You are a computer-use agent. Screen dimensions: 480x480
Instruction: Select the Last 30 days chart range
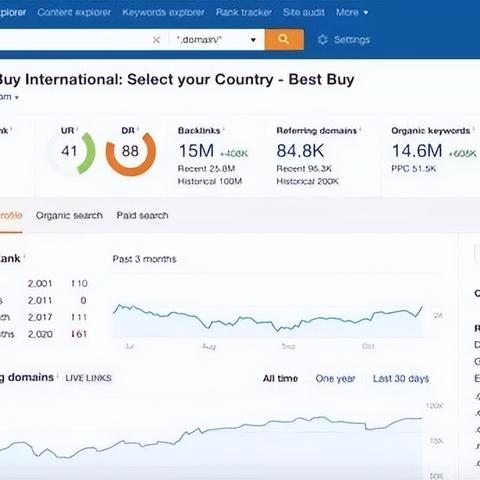point(401,379)
